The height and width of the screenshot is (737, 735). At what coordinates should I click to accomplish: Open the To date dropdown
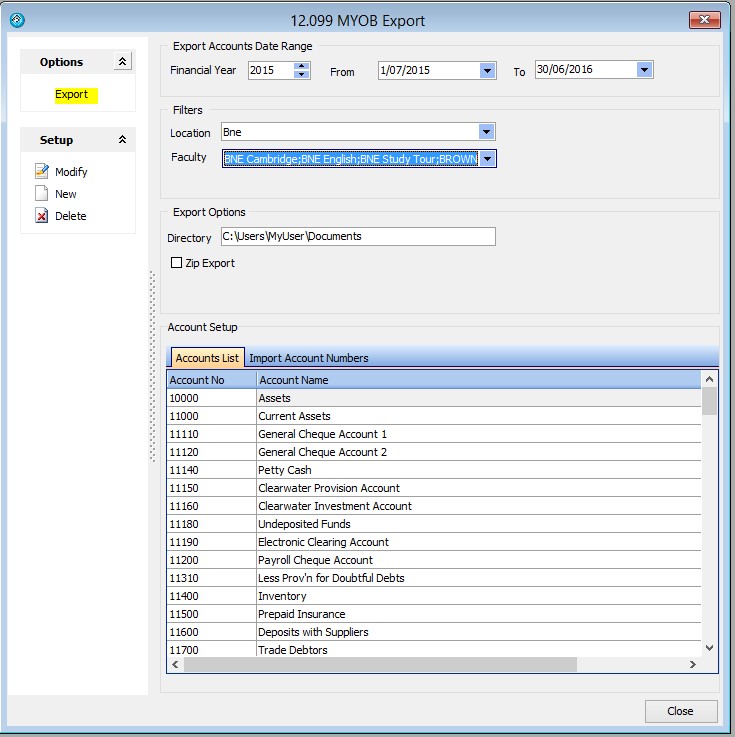pos(644,70)
